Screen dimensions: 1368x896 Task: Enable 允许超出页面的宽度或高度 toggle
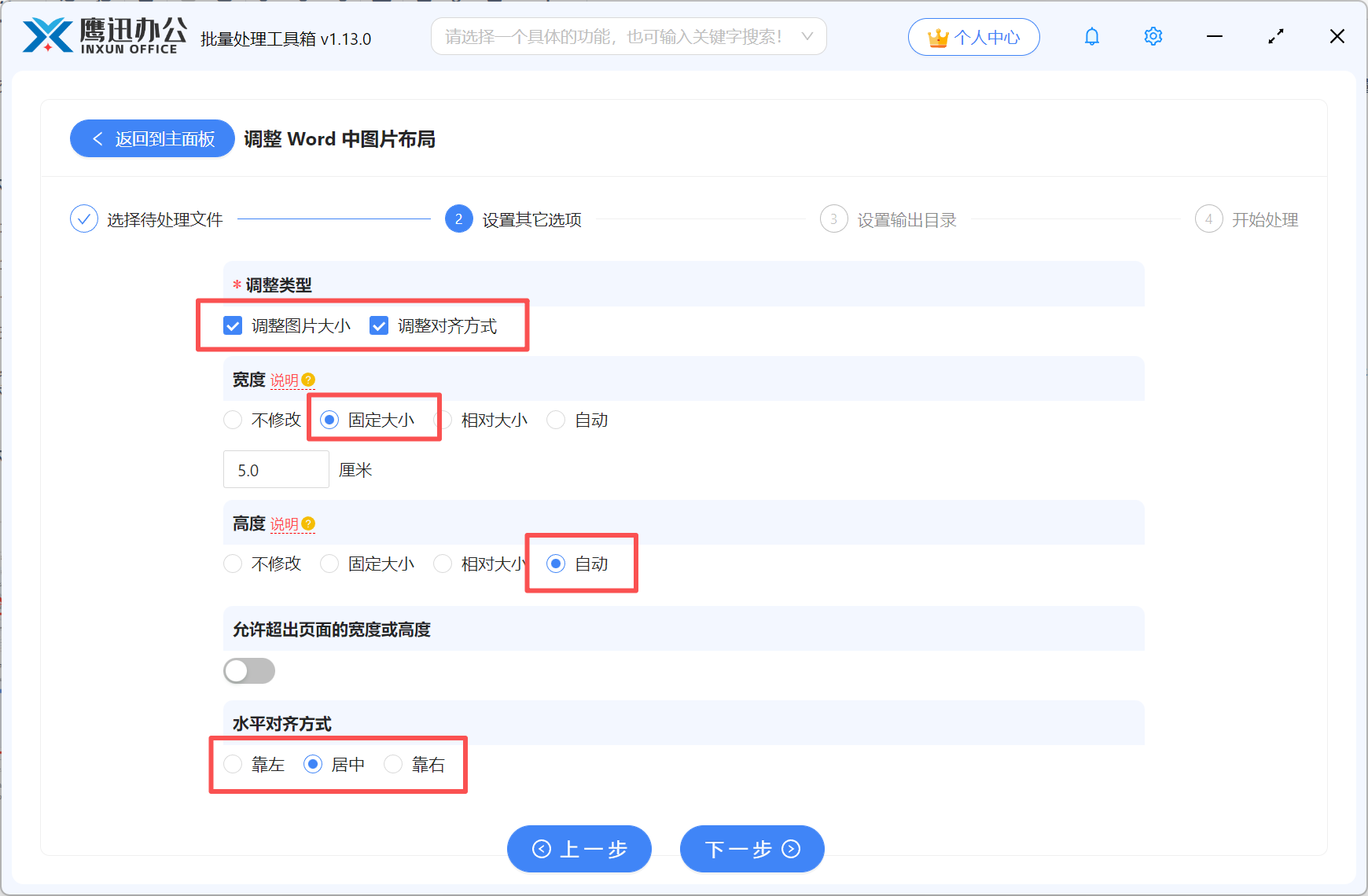coord(249,670)
